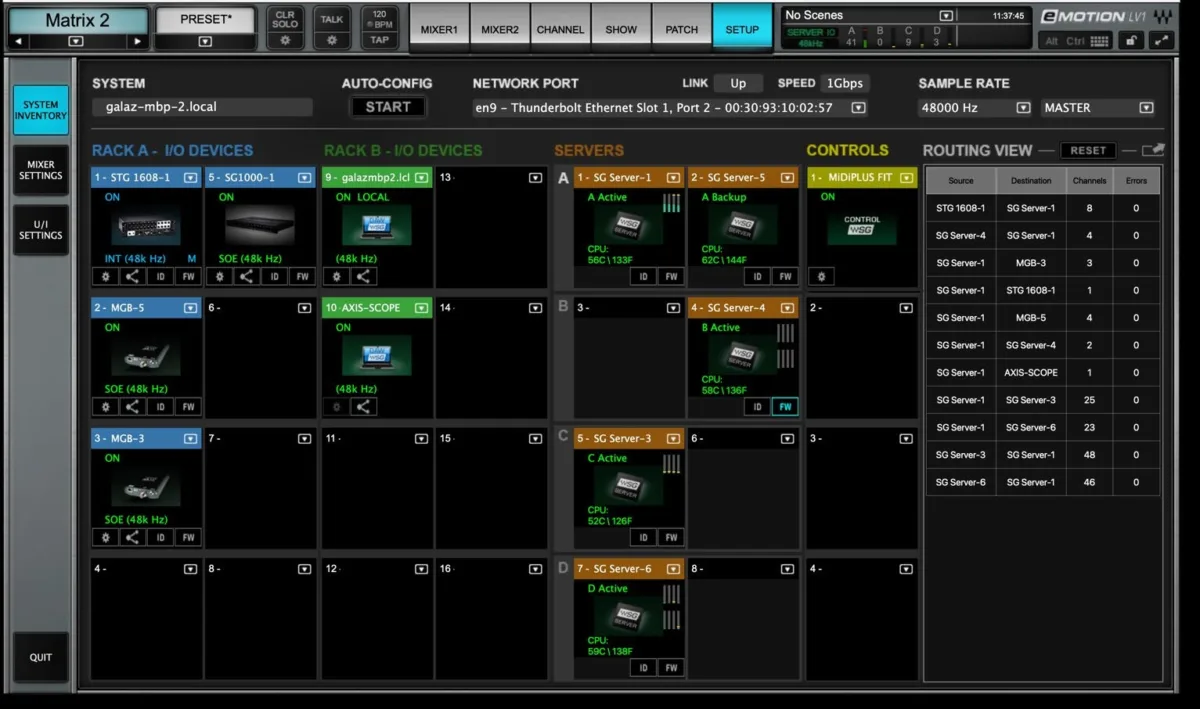Click the on-screen keyboard icon
The width and height of the screenshot is (1200, 709).
tap(1100, 41)
